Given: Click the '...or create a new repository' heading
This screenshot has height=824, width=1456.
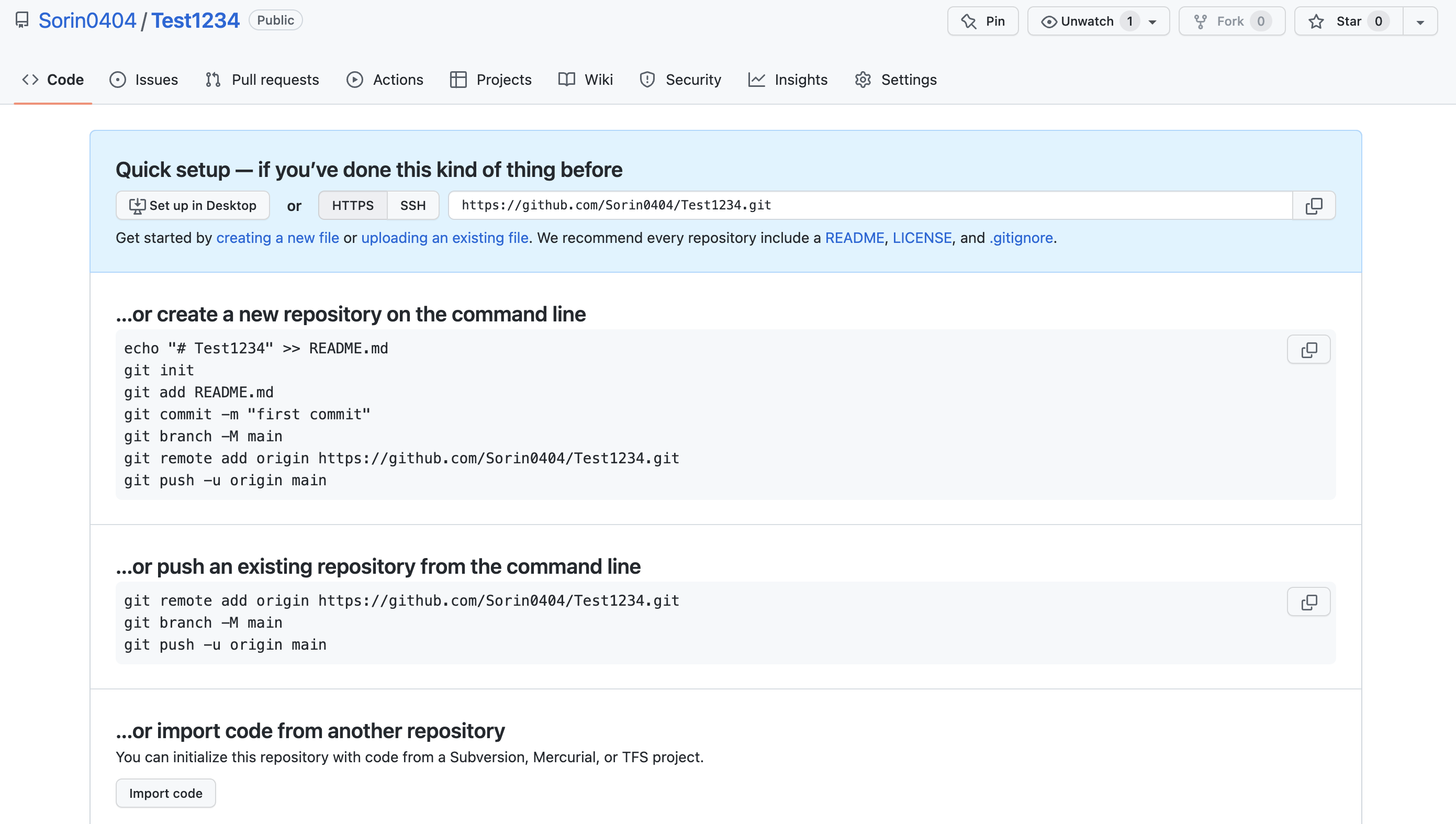Looking at the screenshot, I should click(351, 314).
